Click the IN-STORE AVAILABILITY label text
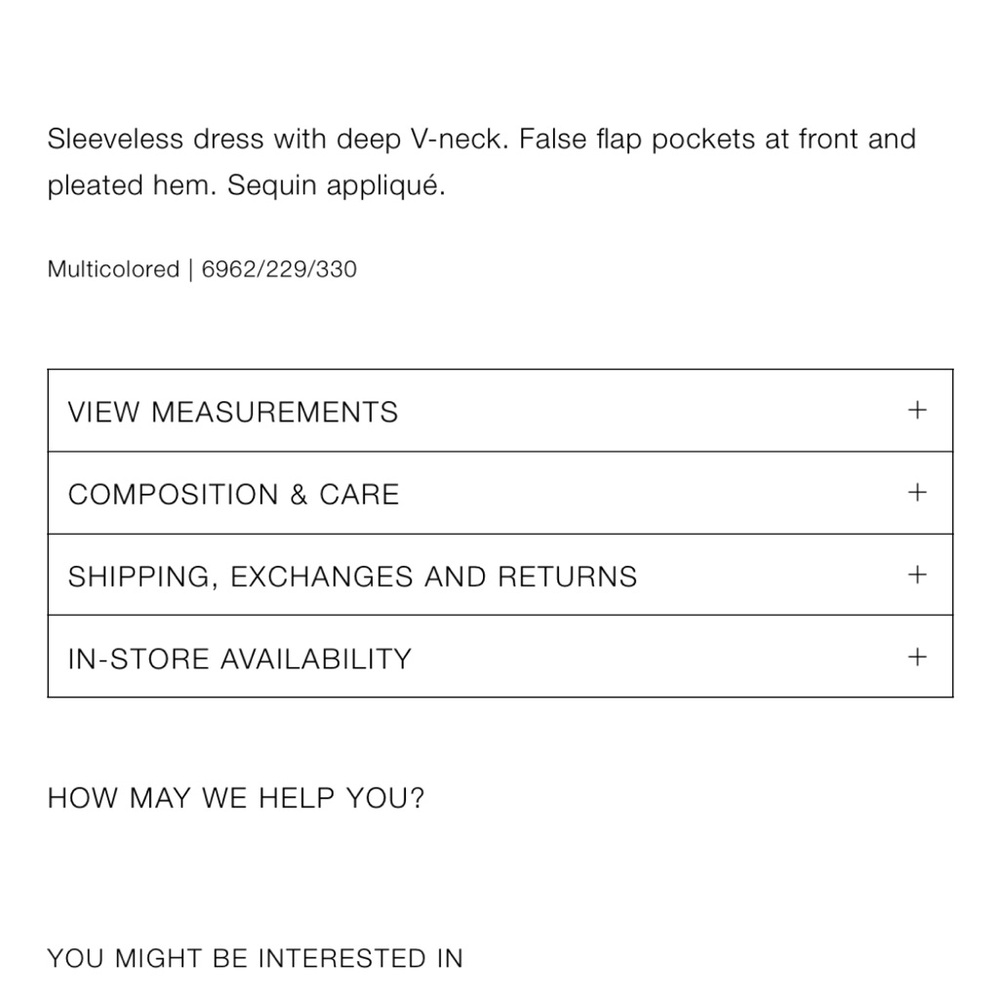 tap(240, 659)
